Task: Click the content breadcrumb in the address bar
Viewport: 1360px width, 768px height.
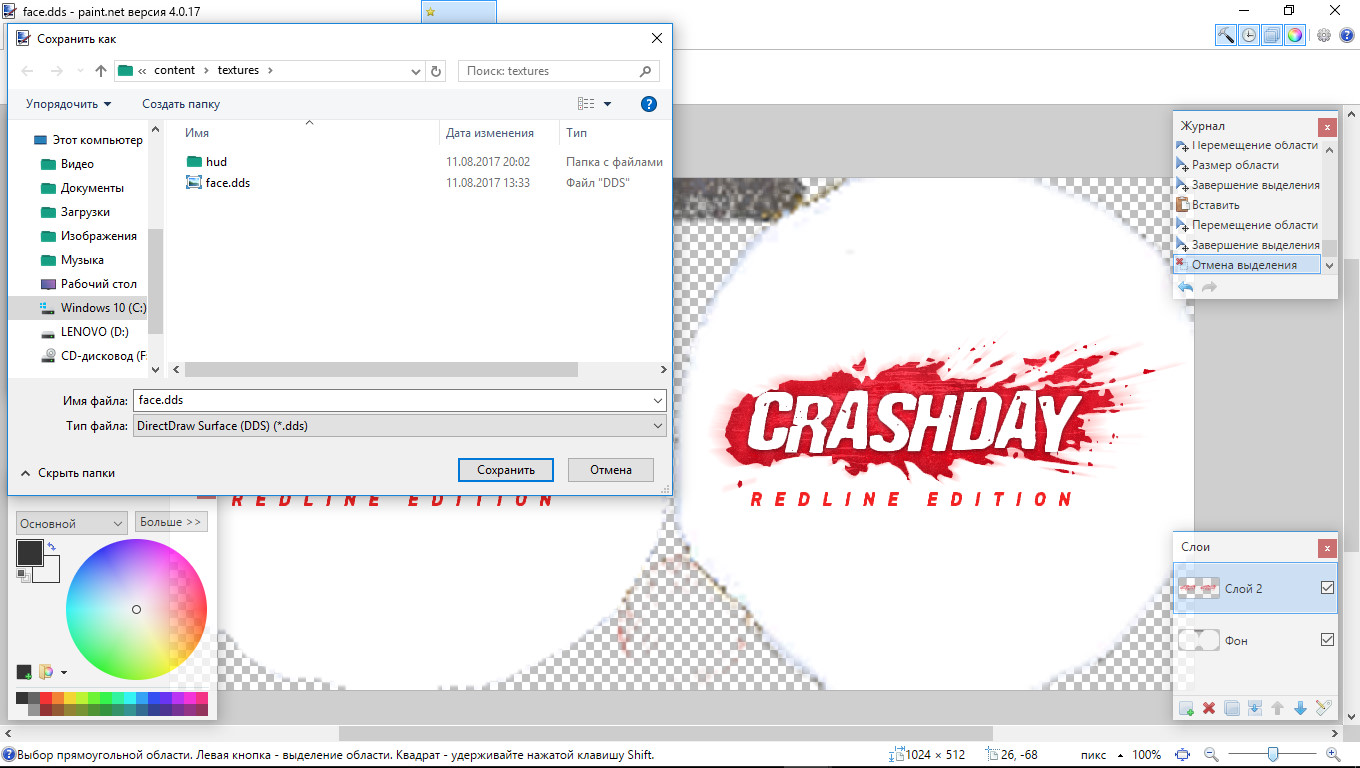Action: (x=175, y=71)
